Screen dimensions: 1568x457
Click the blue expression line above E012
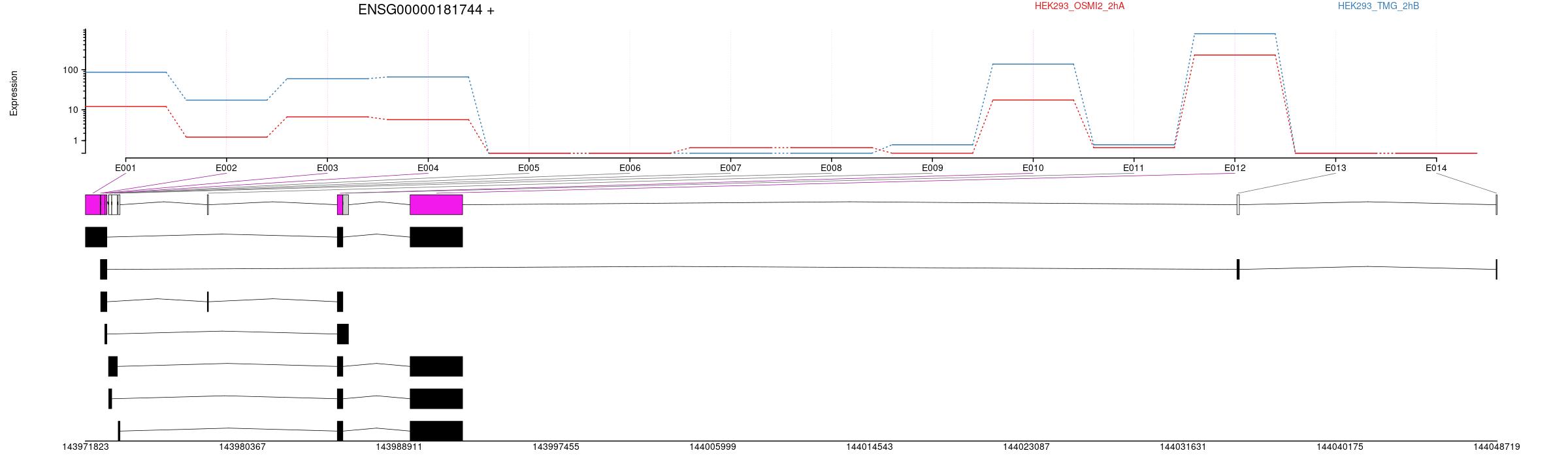pos(1234,33)
